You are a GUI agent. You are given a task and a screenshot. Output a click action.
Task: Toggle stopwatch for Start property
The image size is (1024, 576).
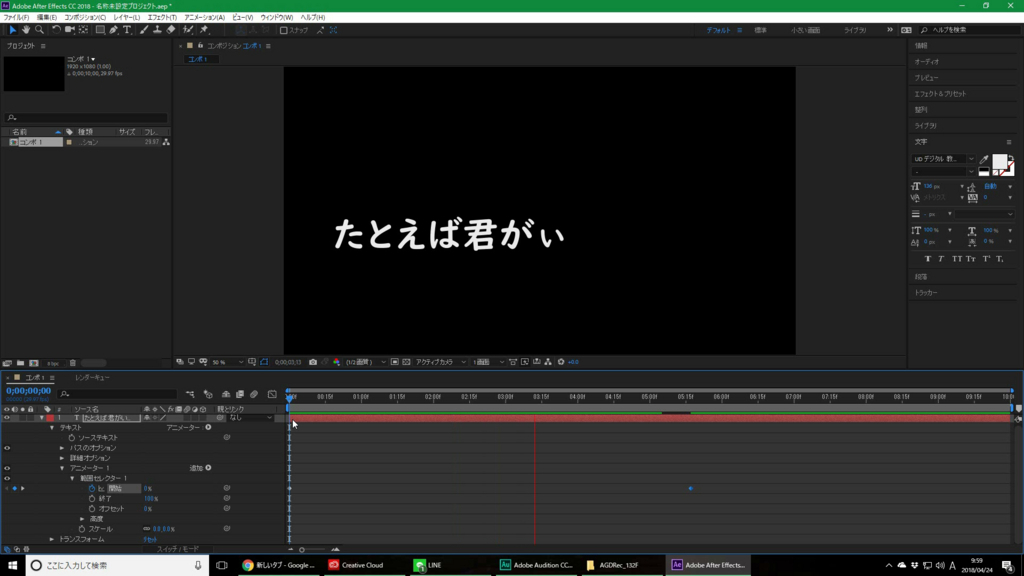coord(92,488)
